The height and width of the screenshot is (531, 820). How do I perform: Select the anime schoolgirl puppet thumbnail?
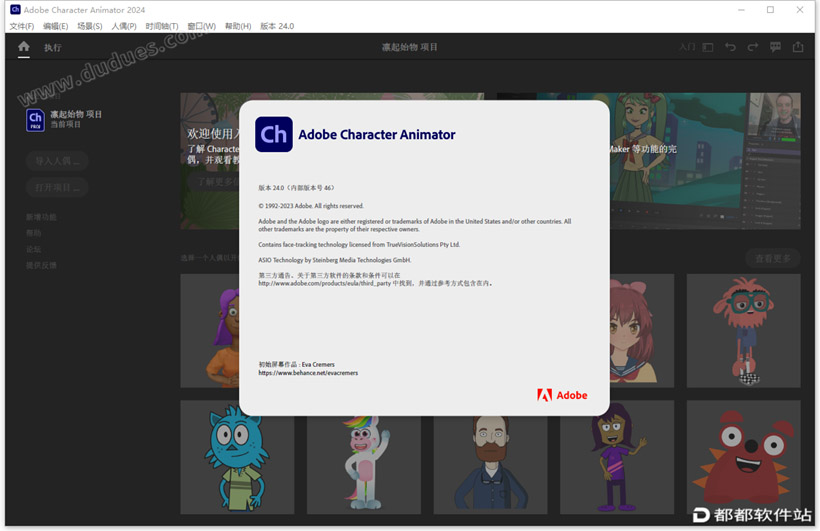coord(642,331)
